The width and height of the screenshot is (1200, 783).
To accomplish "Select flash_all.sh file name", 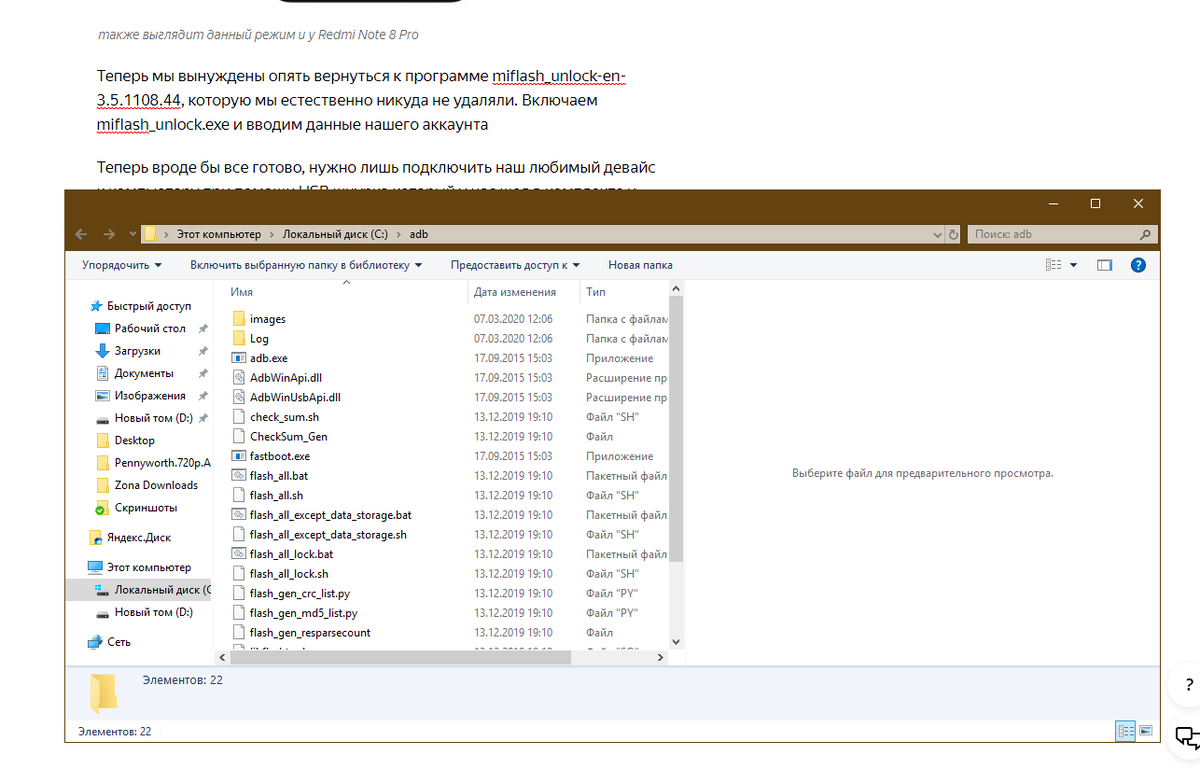I will 277,495.
